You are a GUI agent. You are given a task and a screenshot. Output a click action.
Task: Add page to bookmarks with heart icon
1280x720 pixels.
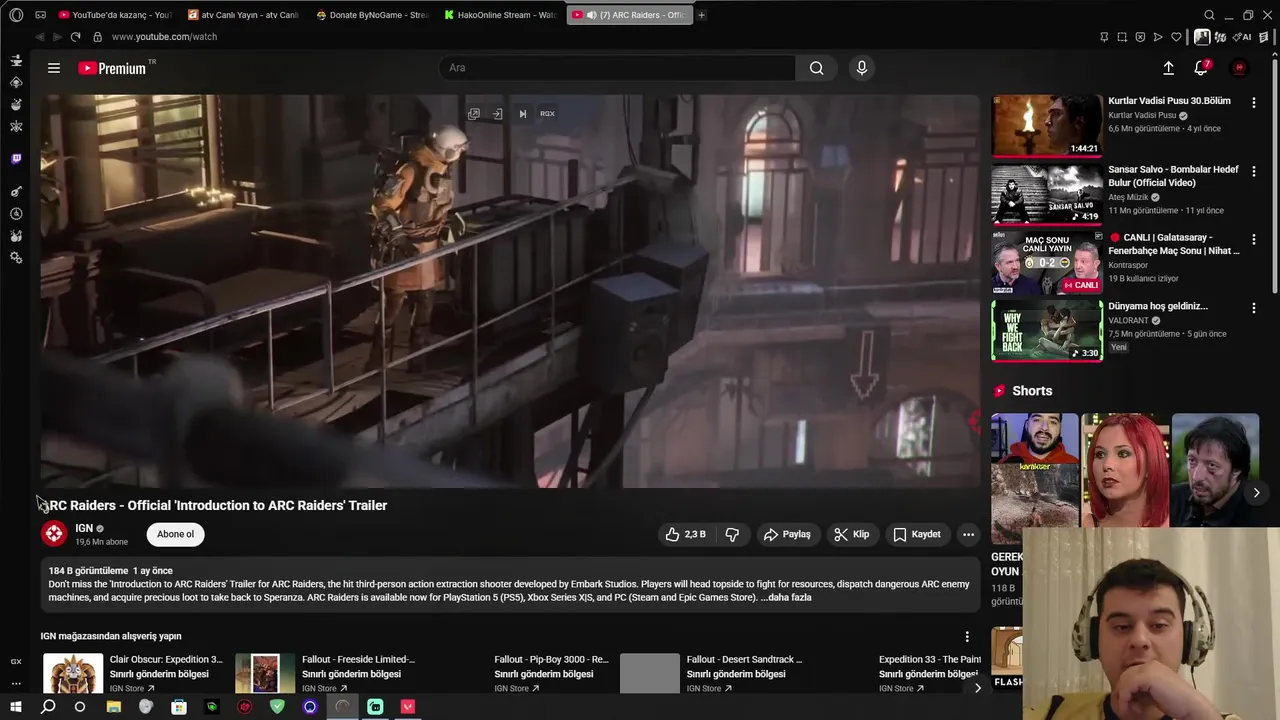pos(1176,37)
